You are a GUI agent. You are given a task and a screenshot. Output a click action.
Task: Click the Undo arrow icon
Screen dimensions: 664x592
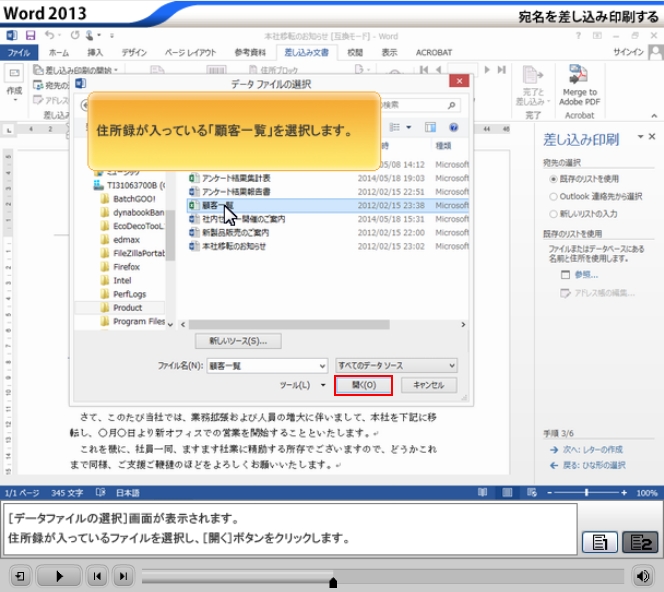point(49,35)
